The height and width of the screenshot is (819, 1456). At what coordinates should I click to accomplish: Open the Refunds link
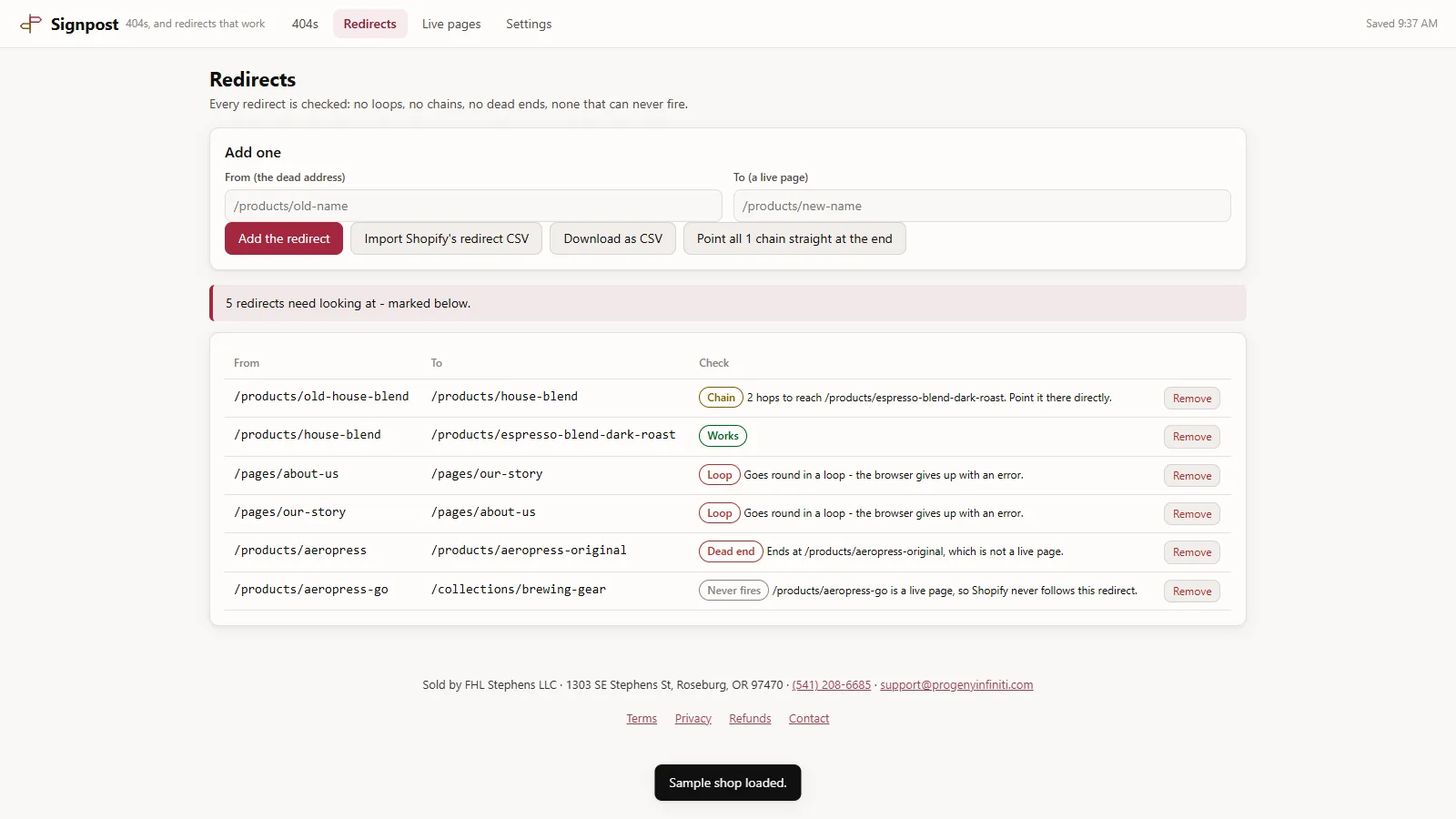coord(750,719)
